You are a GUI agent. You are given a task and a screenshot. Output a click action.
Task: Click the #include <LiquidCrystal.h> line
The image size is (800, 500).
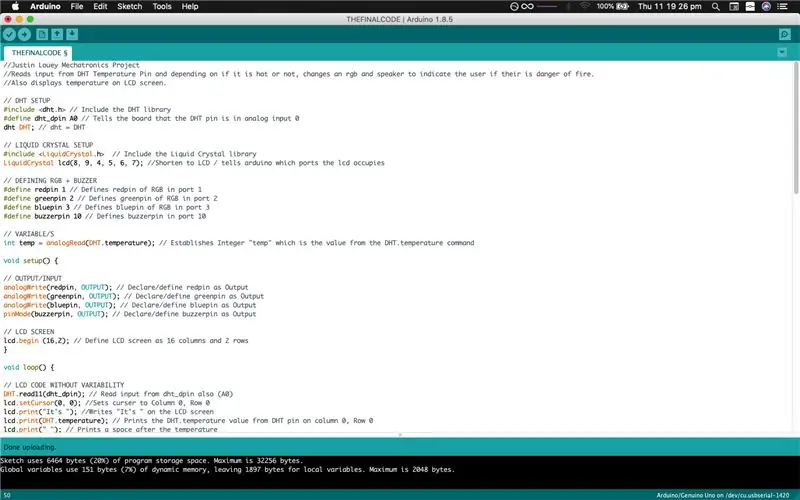pyautogui.click(x=130, y=154)
